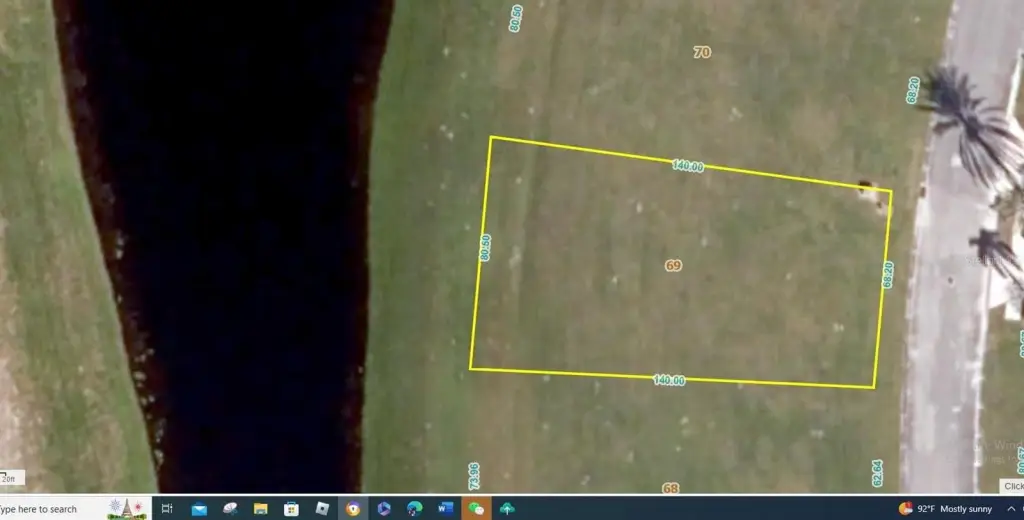The image size is (1024, 520).
Task: Expand the system tray hidden icons chevron
Action: coord(1012,509)
